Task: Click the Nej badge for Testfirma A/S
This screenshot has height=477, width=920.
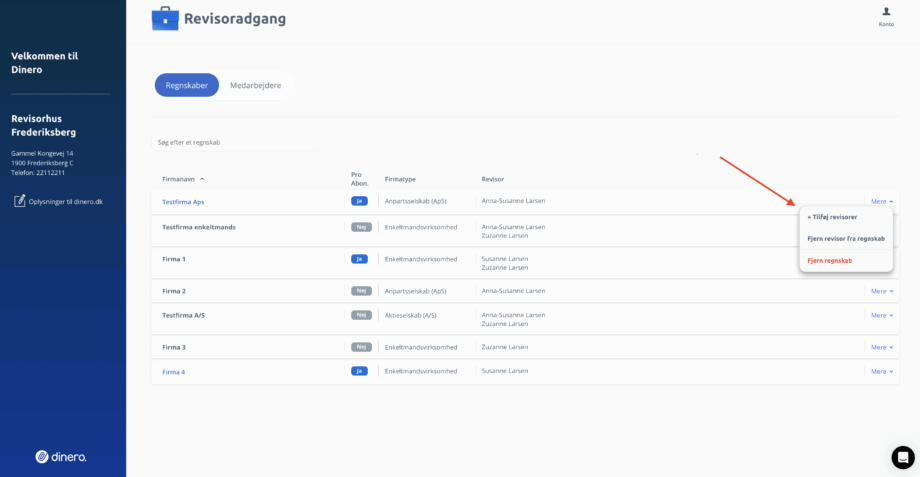Action: pyautogui.click(x=361, y=315)
